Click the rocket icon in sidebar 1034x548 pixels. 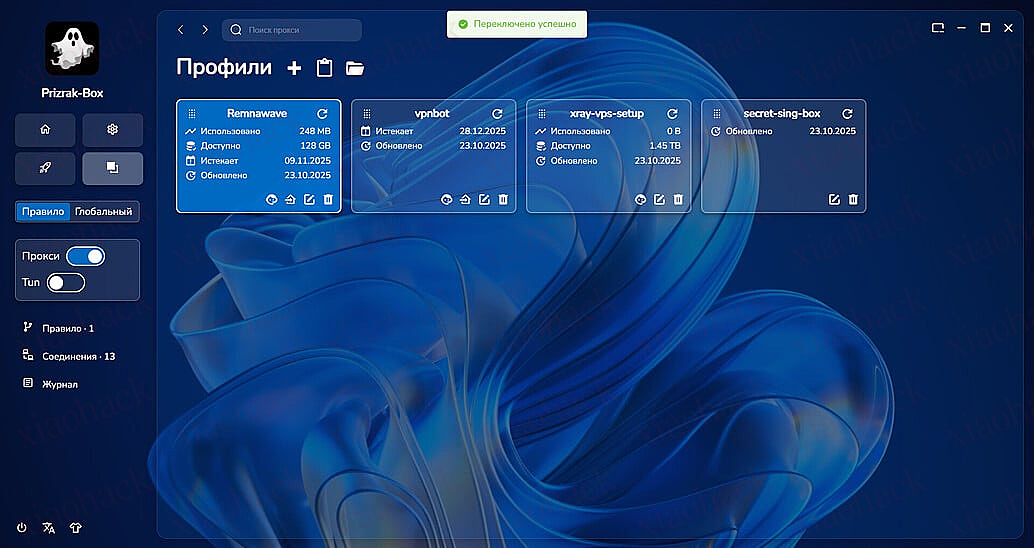tap(45, 169)
